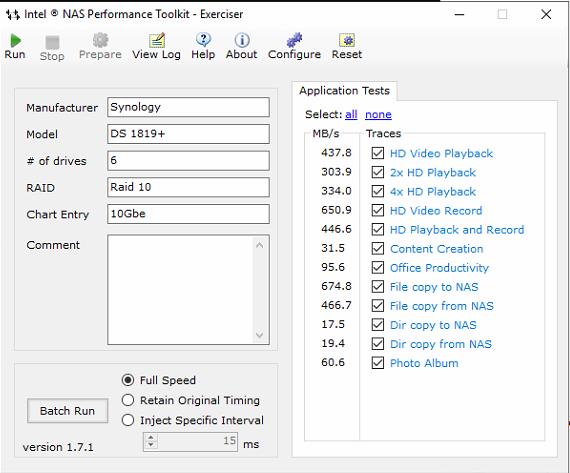This screenshot has width=570, height=473.
Task: Click the # of drives field
Action: [188, 160]
